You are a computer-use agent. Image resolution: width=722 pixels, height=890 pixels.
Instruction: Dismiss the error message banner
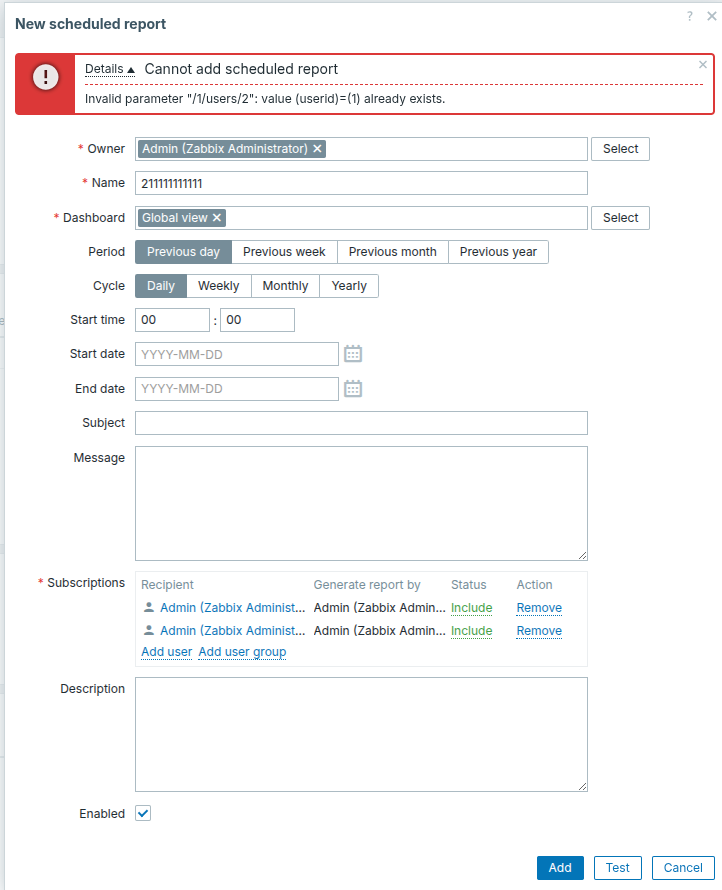(702, 65)
